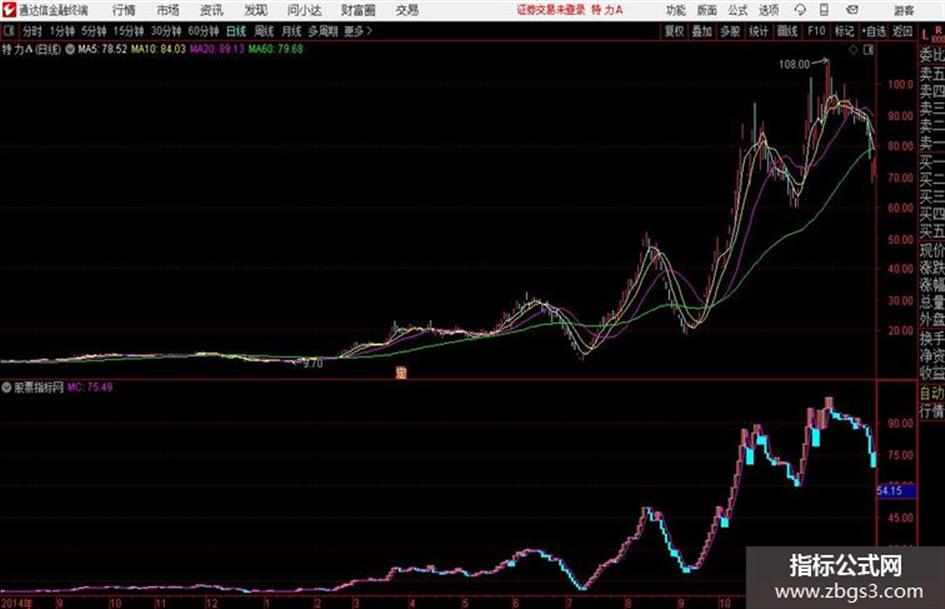Open the message envelope icon
The image size is (945, 609).
click(x=852, y=10)
